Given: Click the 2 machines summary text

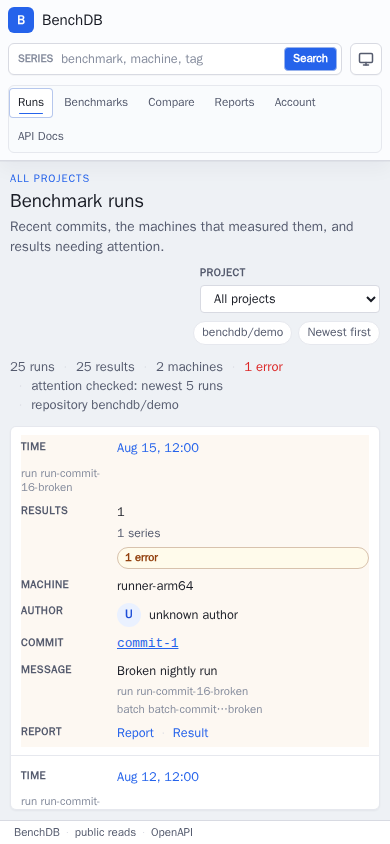Looking at the screenshot, I should 189,367.
